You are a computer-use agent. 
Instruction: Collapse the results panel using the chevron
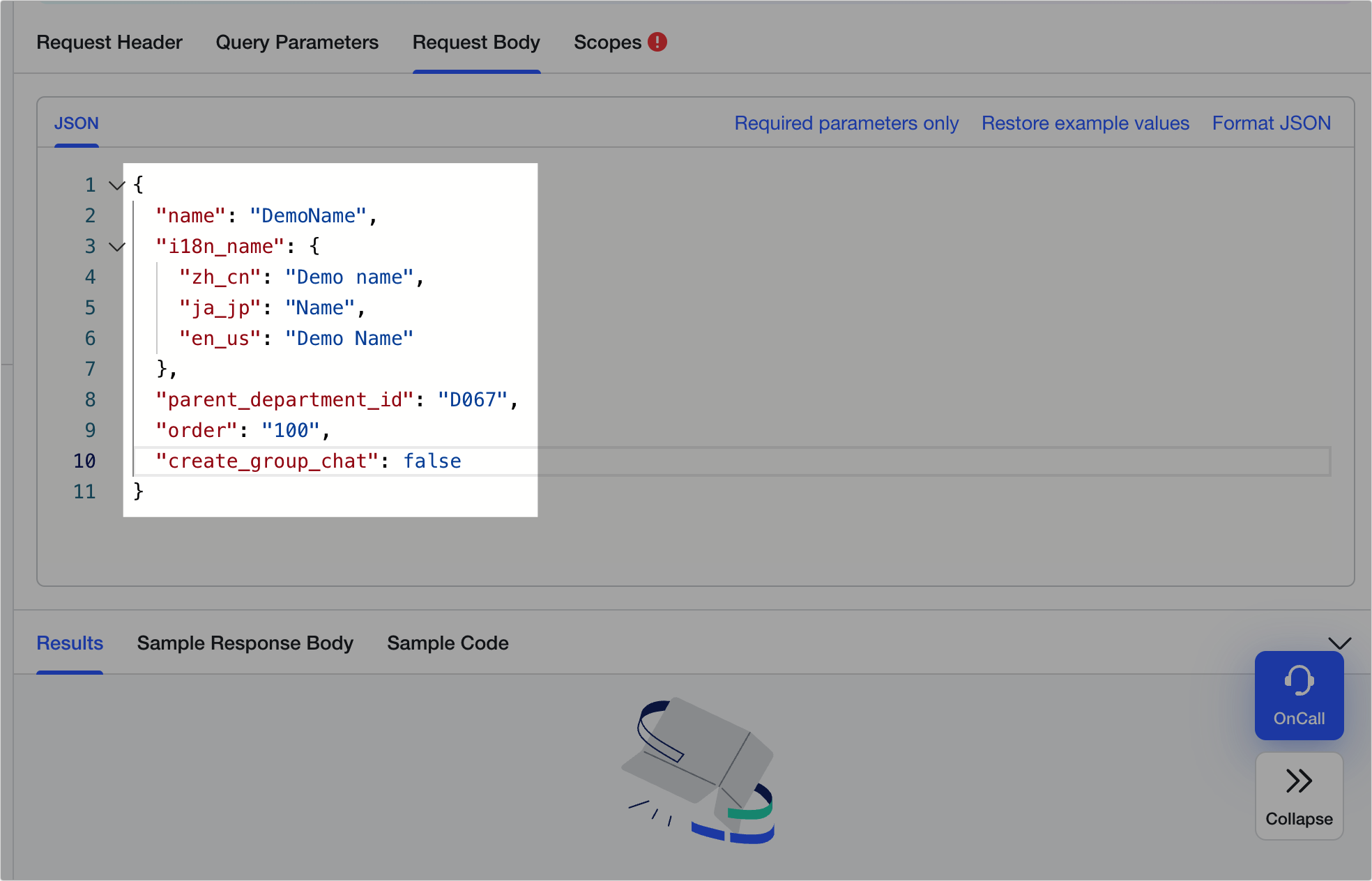(1339, 643)
